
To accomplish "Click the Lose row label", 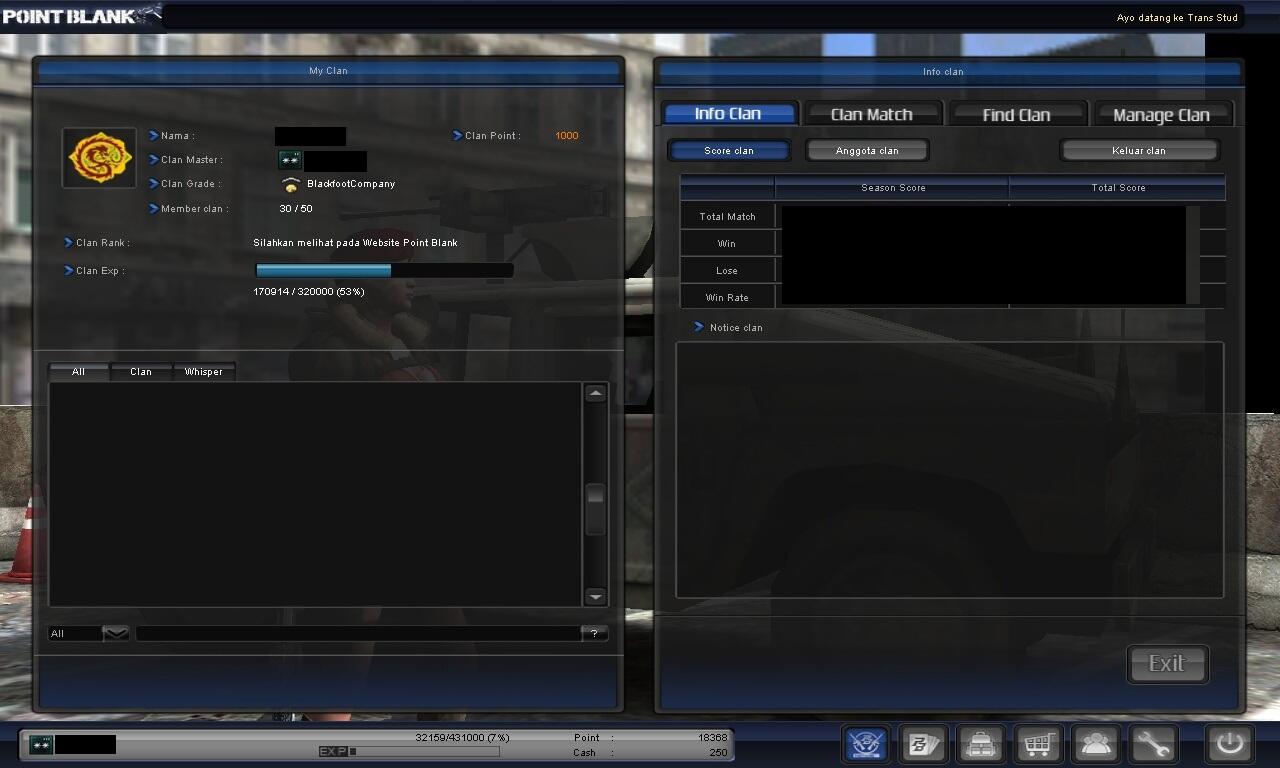I will pyautogui.click(x=727, y=270).
